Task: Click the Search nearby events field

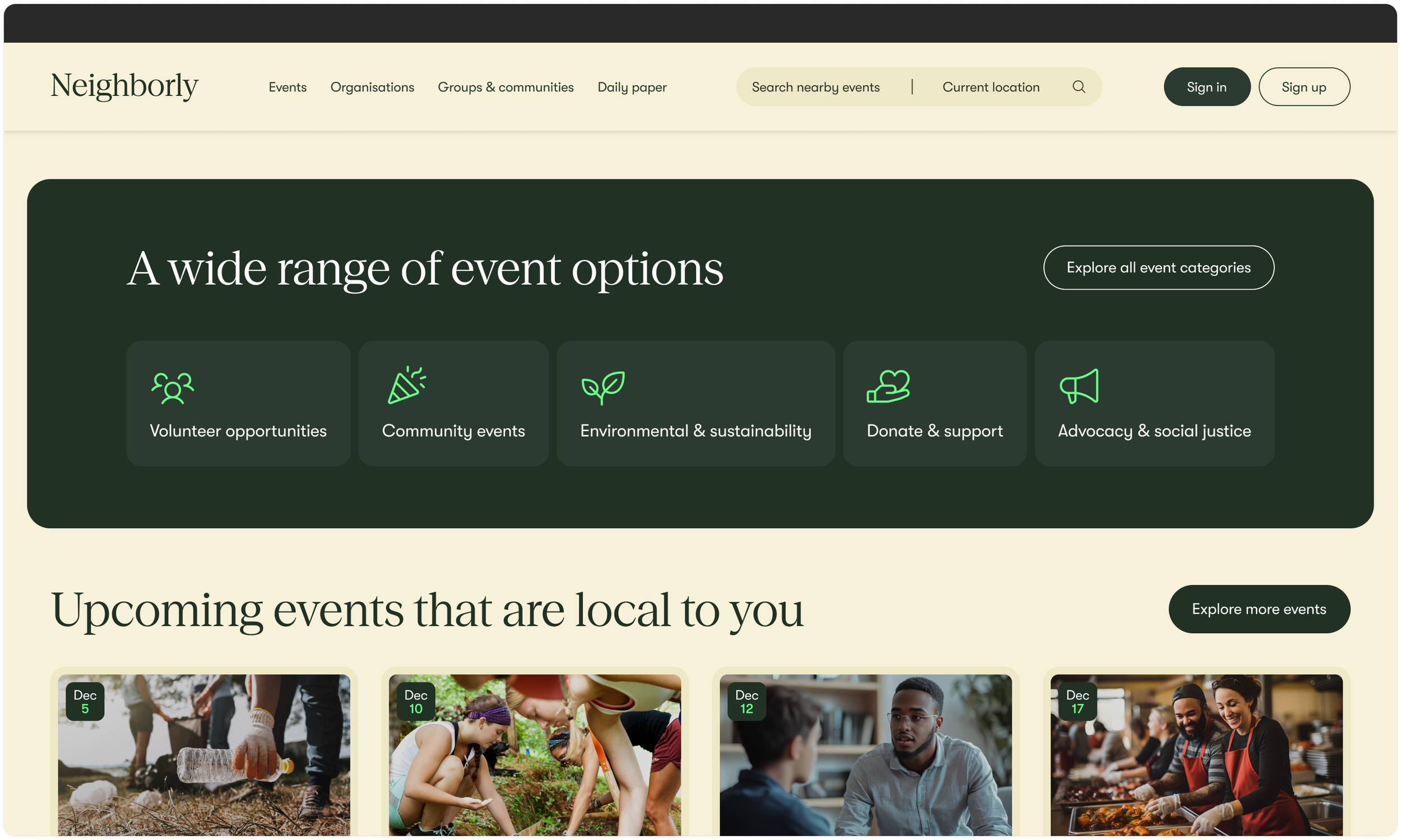Action: pyautogui.click(x=815, y=87)
